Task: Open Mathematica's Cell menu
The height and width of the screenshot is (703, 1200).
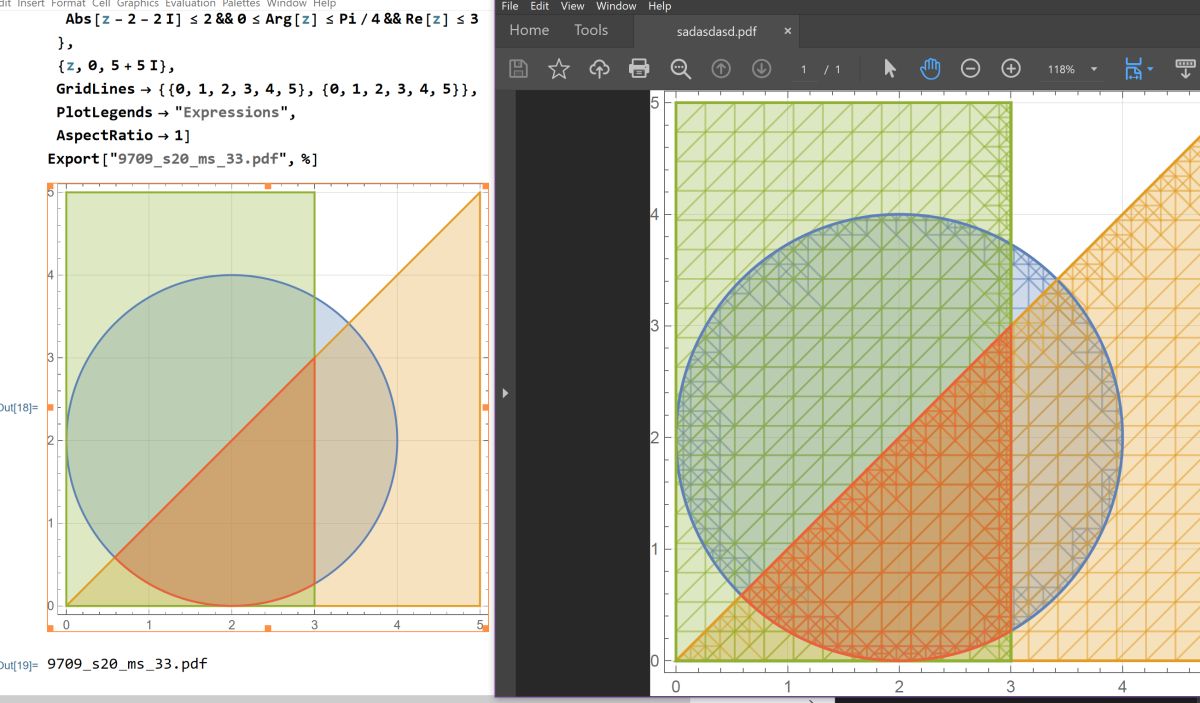Action: pos(101,4)
